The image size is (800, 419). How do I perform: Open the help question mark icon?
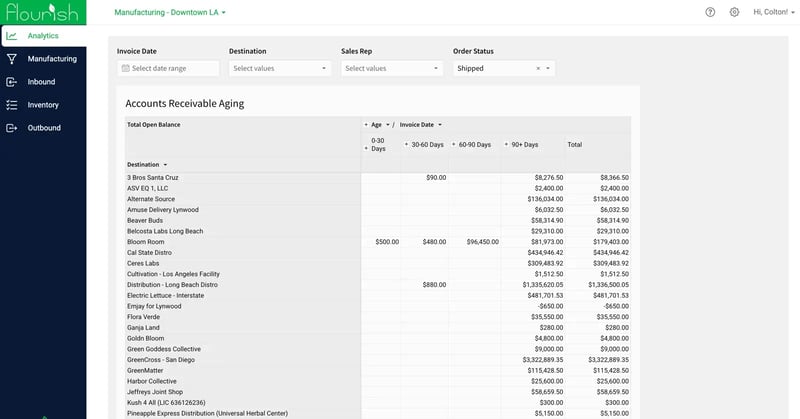click(x=710, y=12)
